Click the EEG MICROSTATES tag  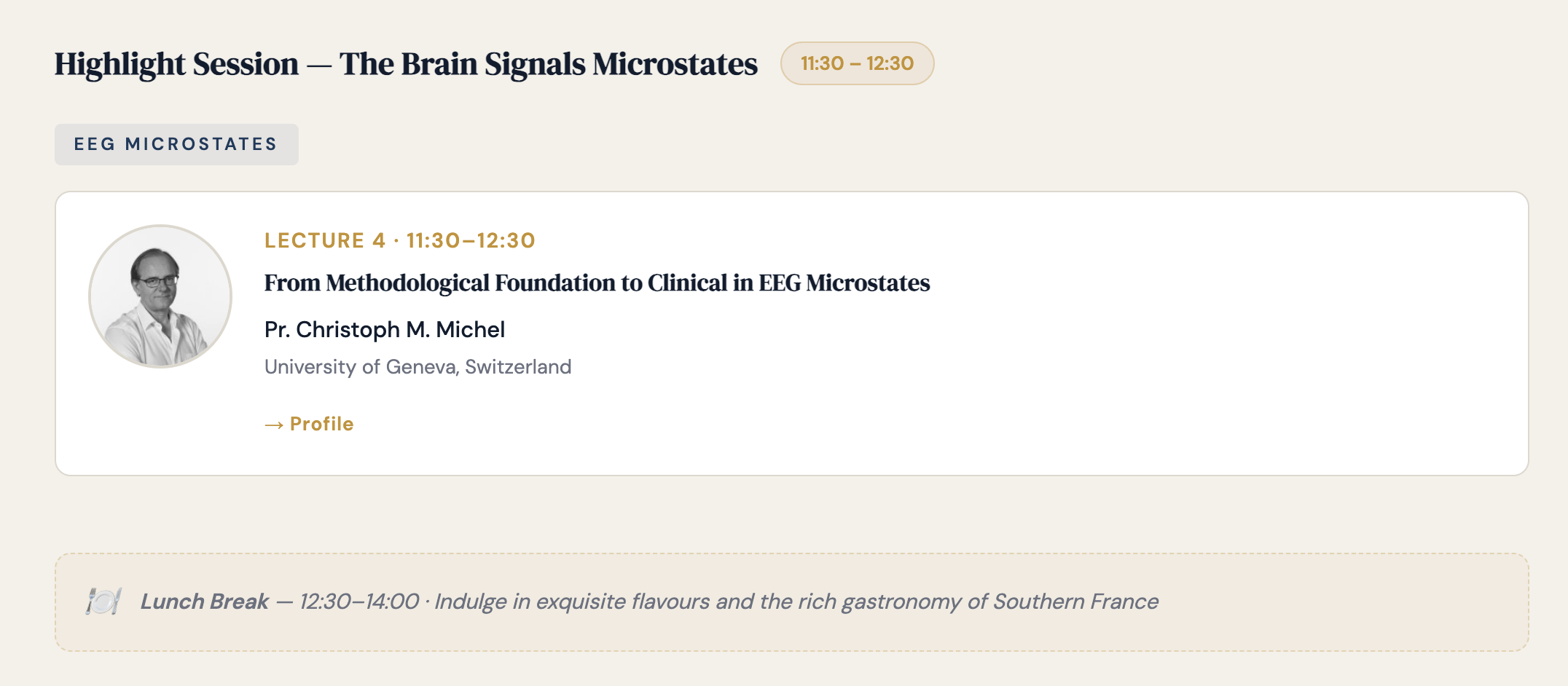click(176, 144)
